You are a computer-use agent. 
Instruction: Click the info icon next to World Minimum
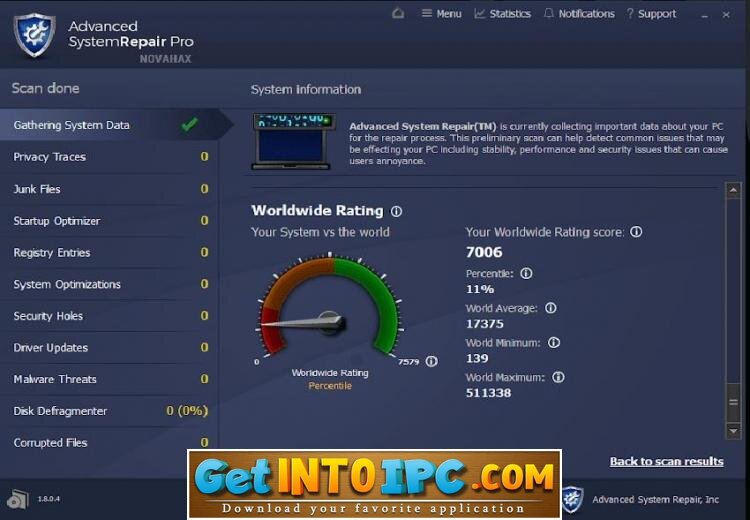click(x=554, y=343)
